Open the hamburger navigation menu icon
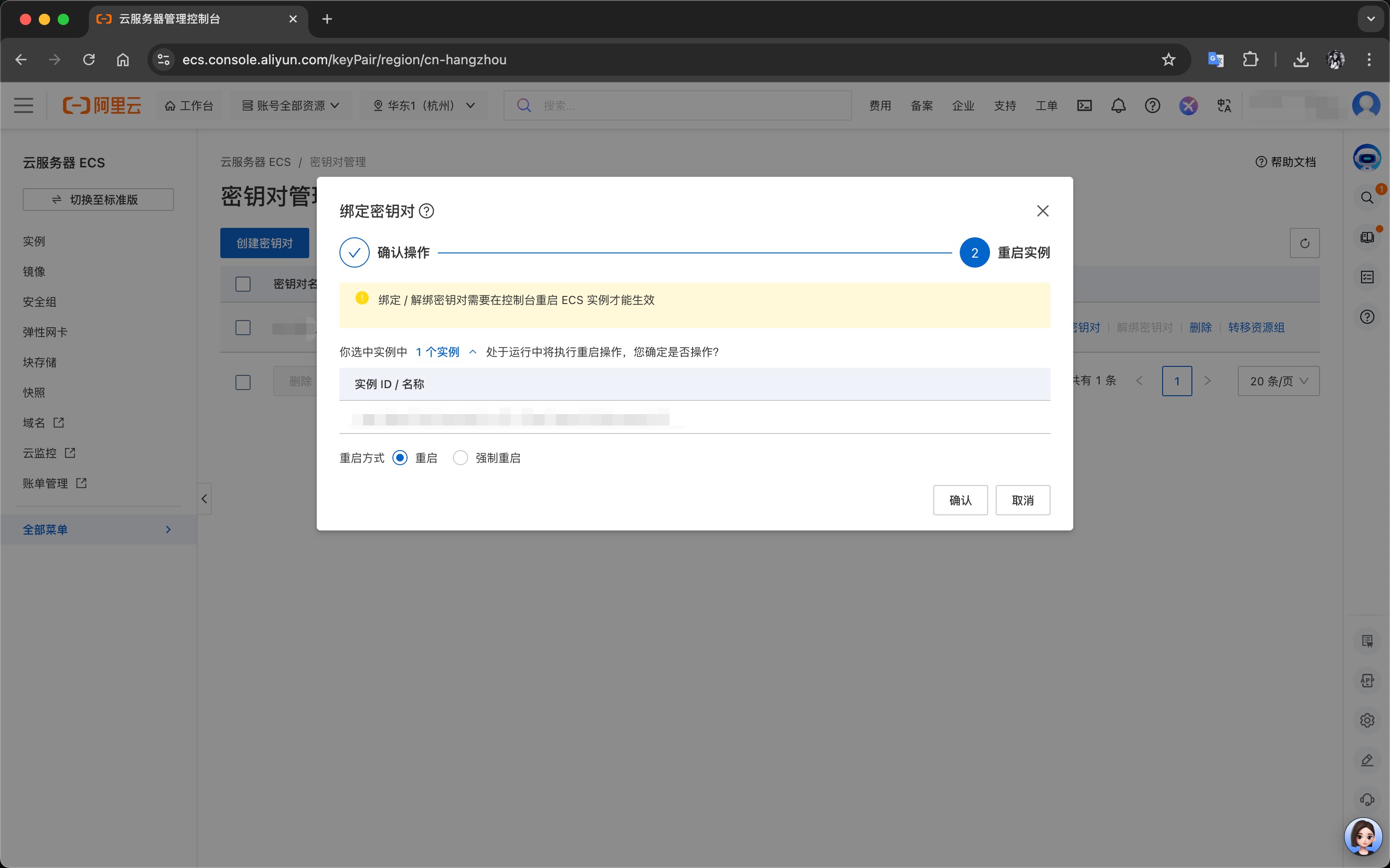Image resolution: width=1390 pixels, height=868 pixels. coord(24,105)
